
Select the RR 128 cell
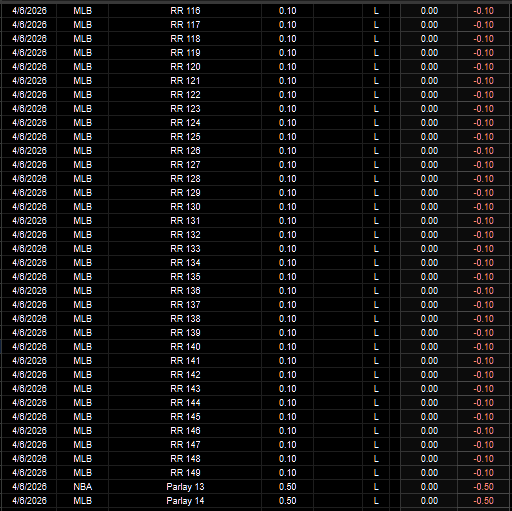(185, 179)
